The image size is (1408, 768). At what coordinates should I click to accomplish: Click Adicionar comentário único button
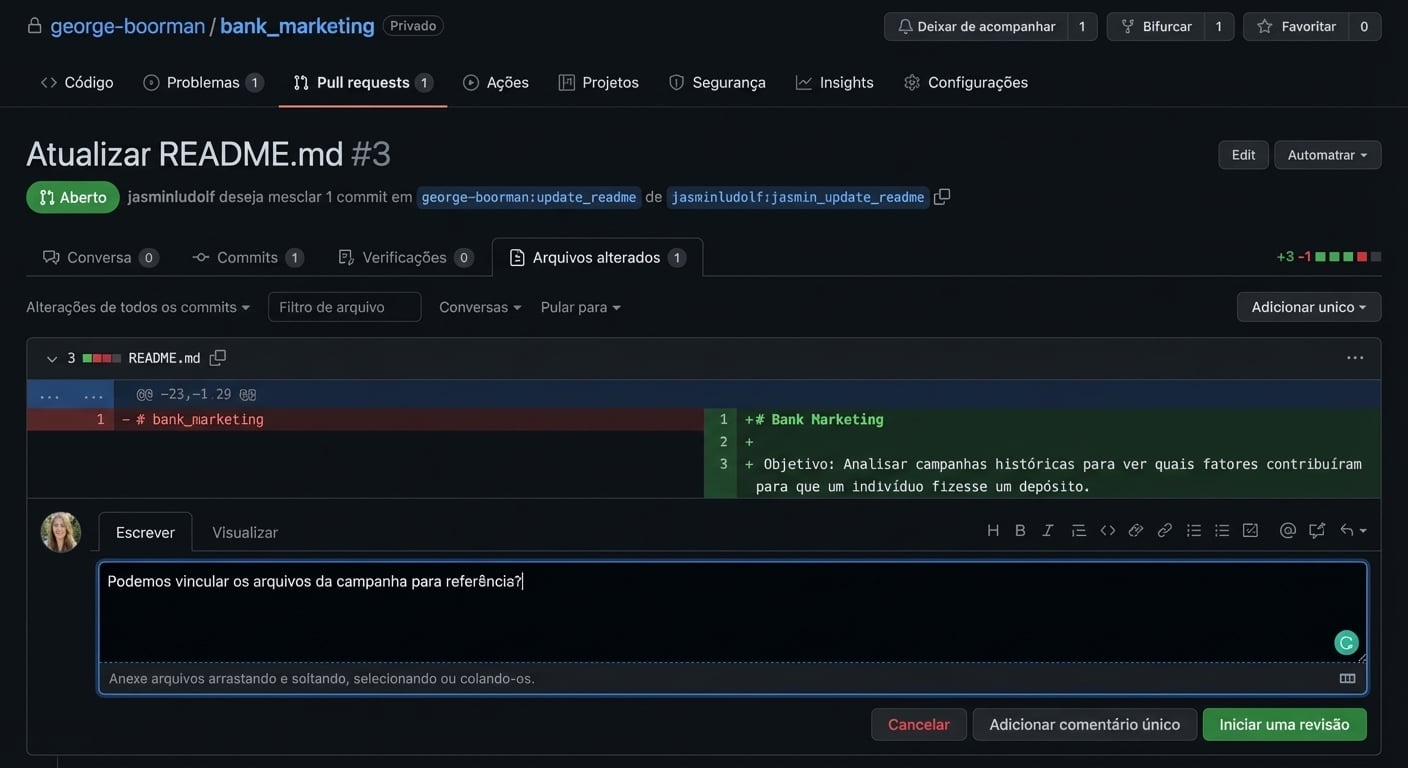coord(1085,724)
